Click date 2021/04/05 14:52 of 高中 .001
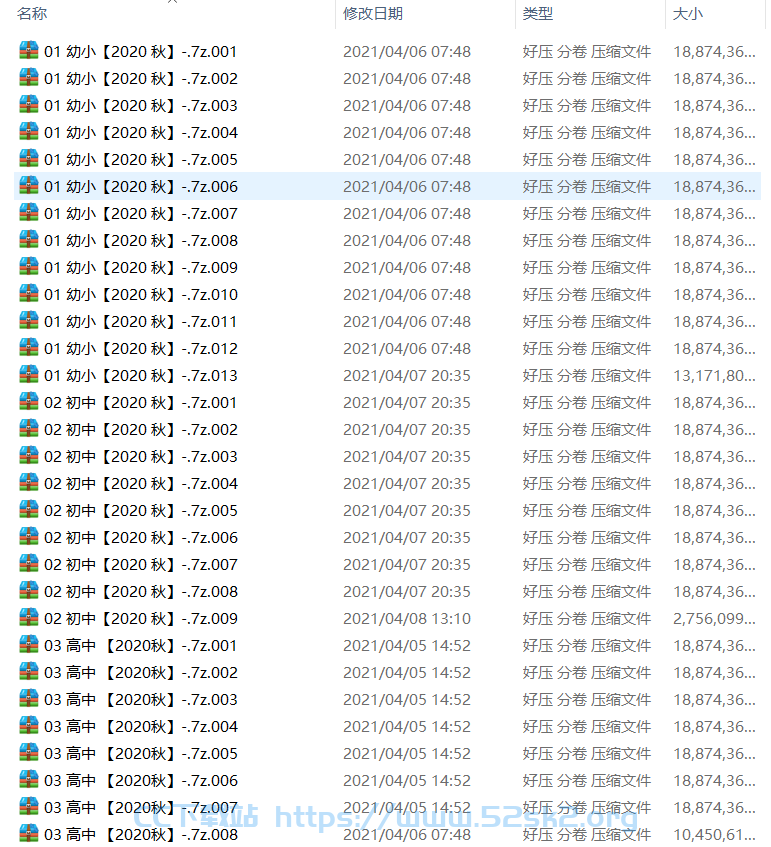The image size is (771, 847). point(407,646)
